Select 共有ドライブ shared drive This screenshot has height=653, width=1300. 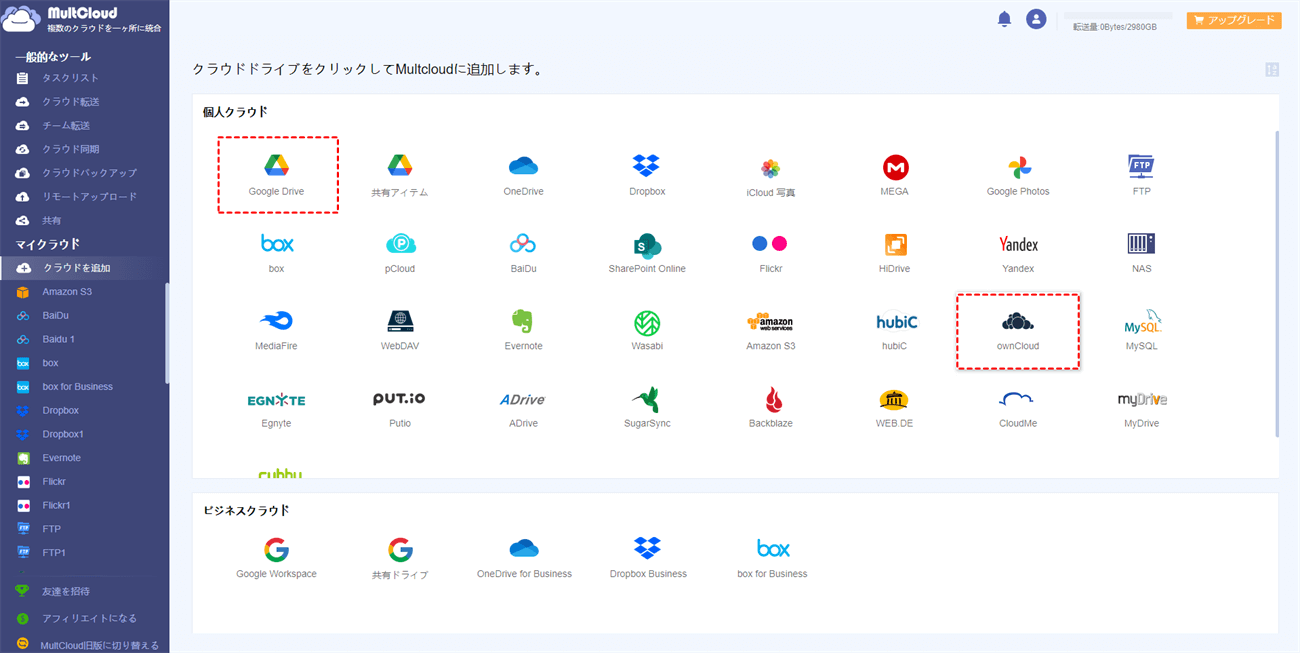pos(400,558)
